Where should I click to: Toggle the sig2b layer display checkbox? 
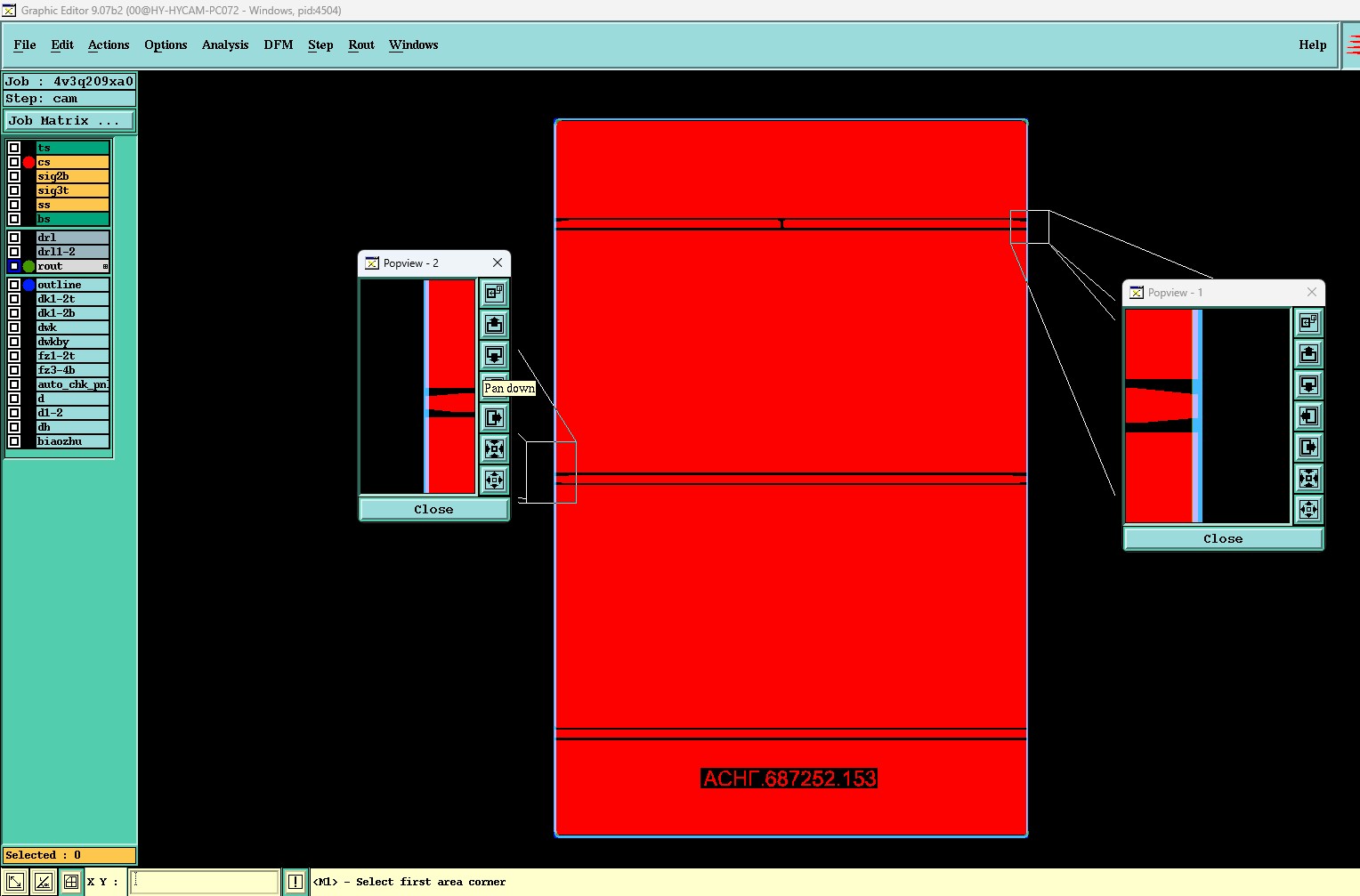[x=14, y=176]
